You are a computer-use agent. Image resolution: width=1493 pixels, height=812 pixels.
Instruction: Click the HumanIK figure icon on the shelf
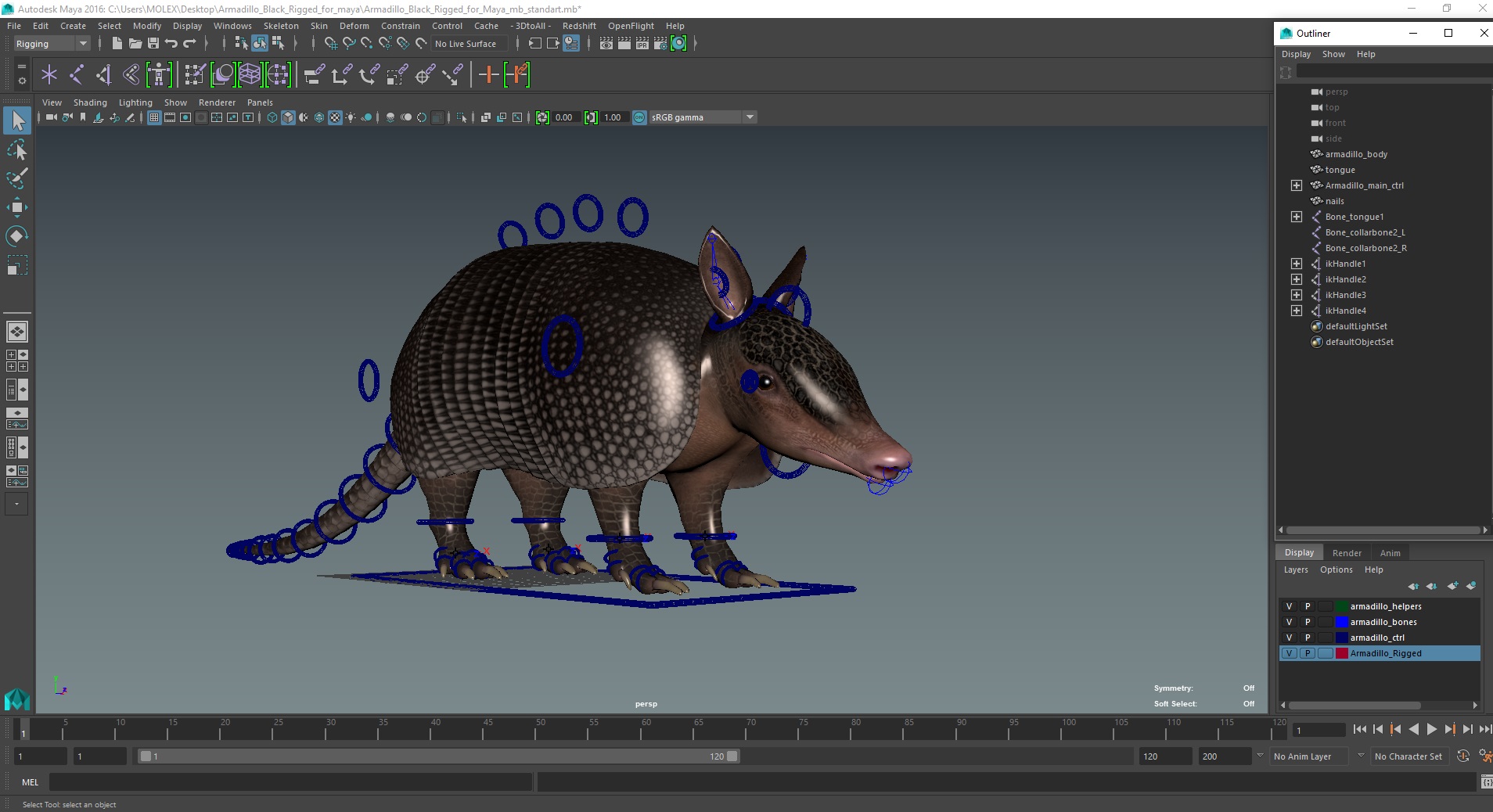(x=159, y=75)
